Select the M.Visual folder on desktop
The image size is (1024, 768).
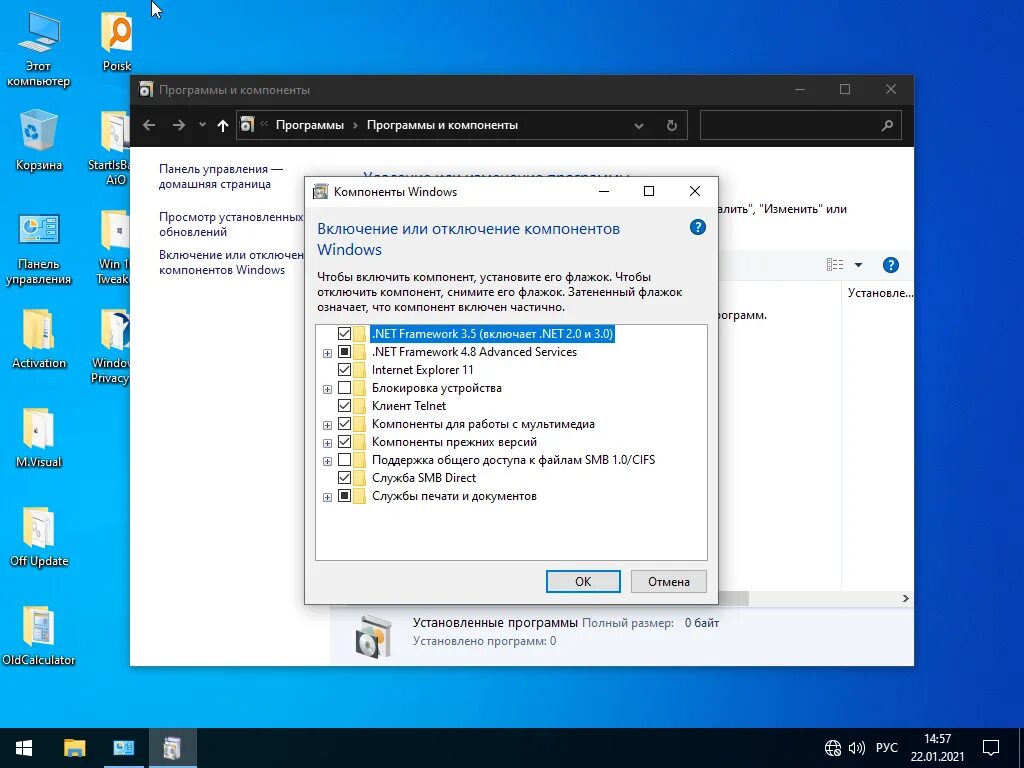pos(39,438)
